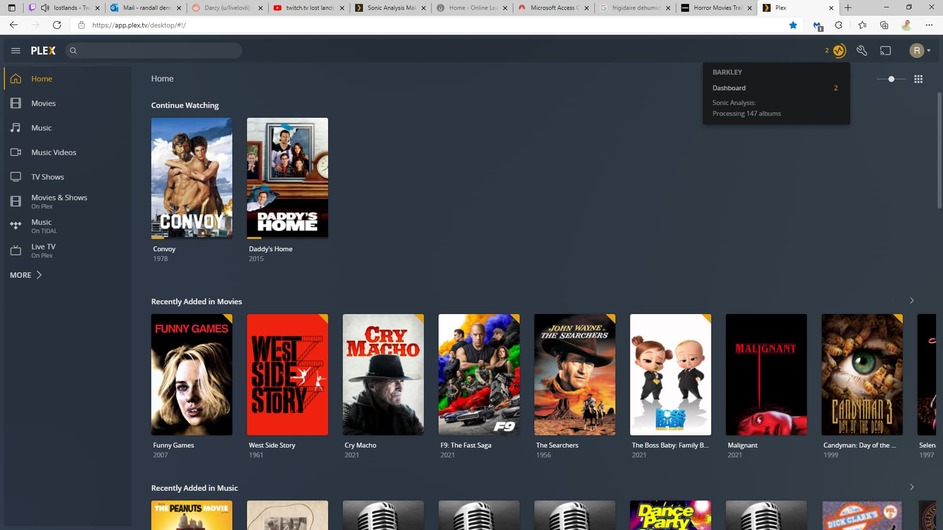Viewport: 943px width, 530px height.
Task: Open the settings wrench icon
Action: point(862,51)
